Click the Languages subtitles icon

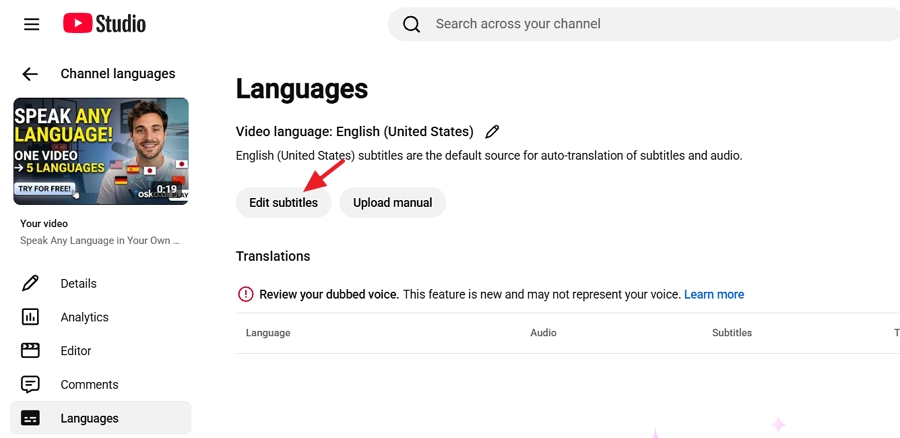(30, 418)
